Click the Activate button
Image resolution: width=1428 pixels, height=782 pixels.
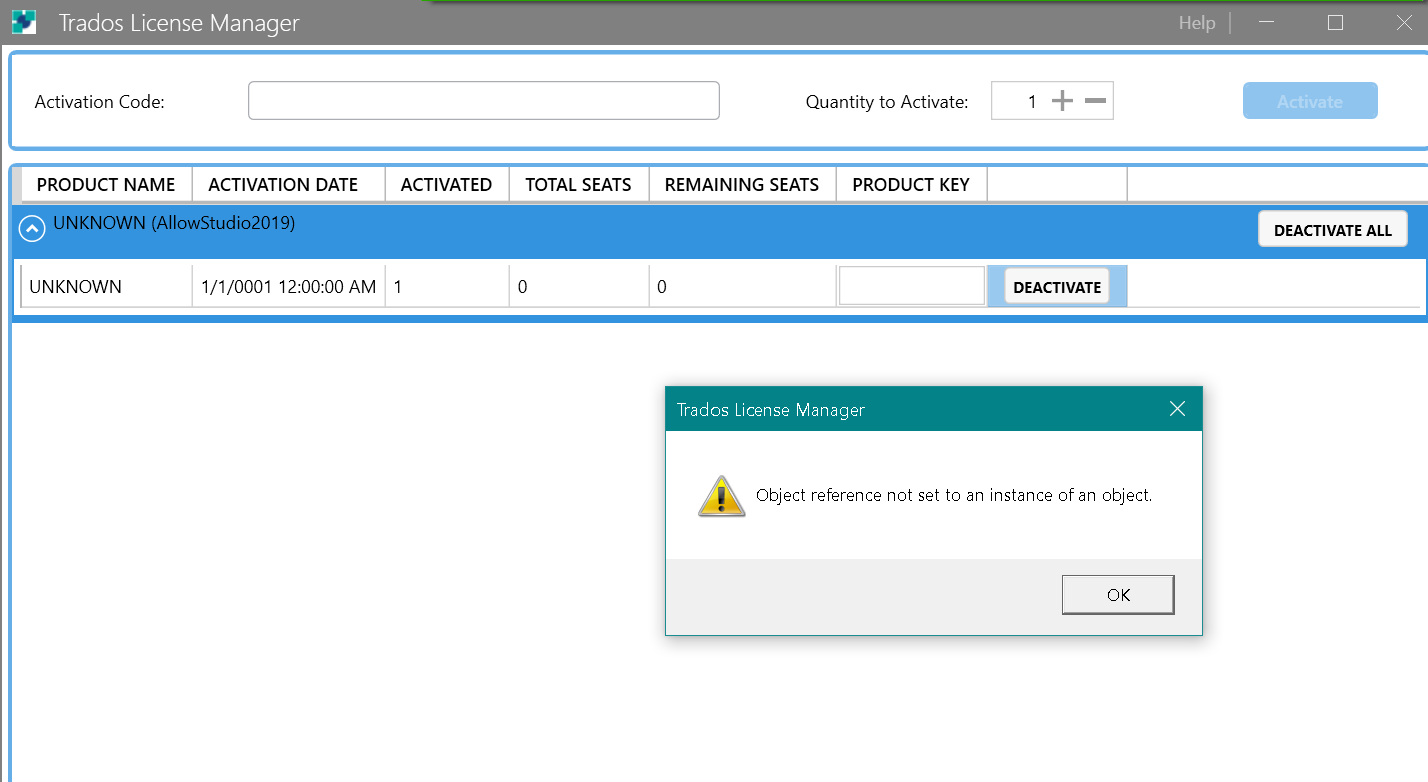(1310, 101)
